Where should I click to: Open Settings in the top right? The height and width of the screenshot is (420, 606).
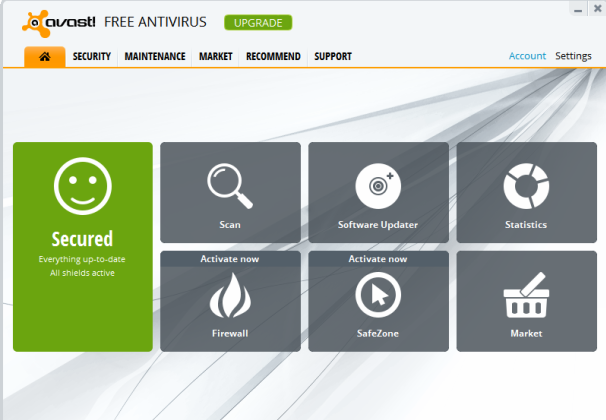(x=573, y=56)
